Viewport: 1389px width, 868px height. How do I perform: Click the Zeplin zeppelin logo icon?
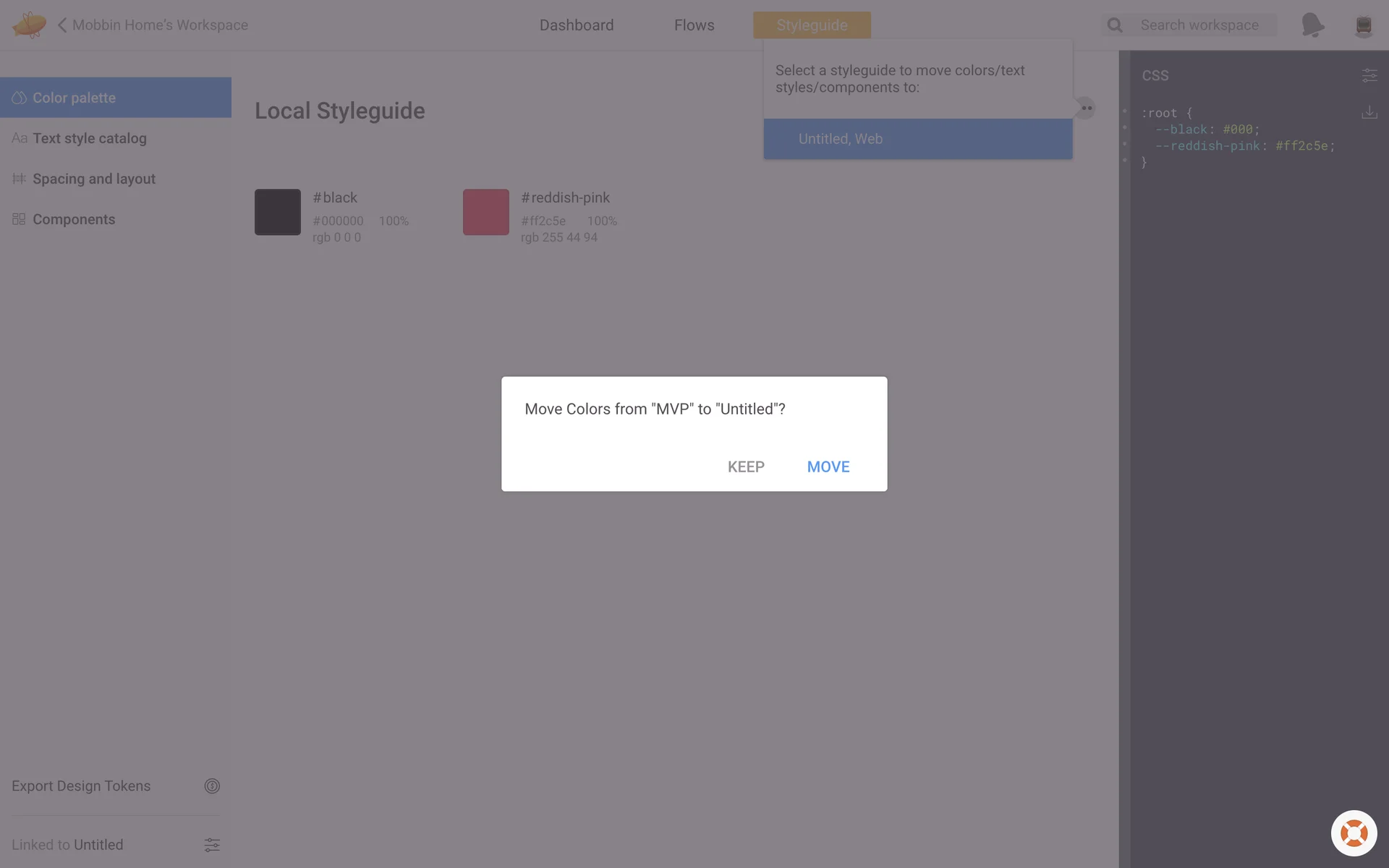coord(29,25)
